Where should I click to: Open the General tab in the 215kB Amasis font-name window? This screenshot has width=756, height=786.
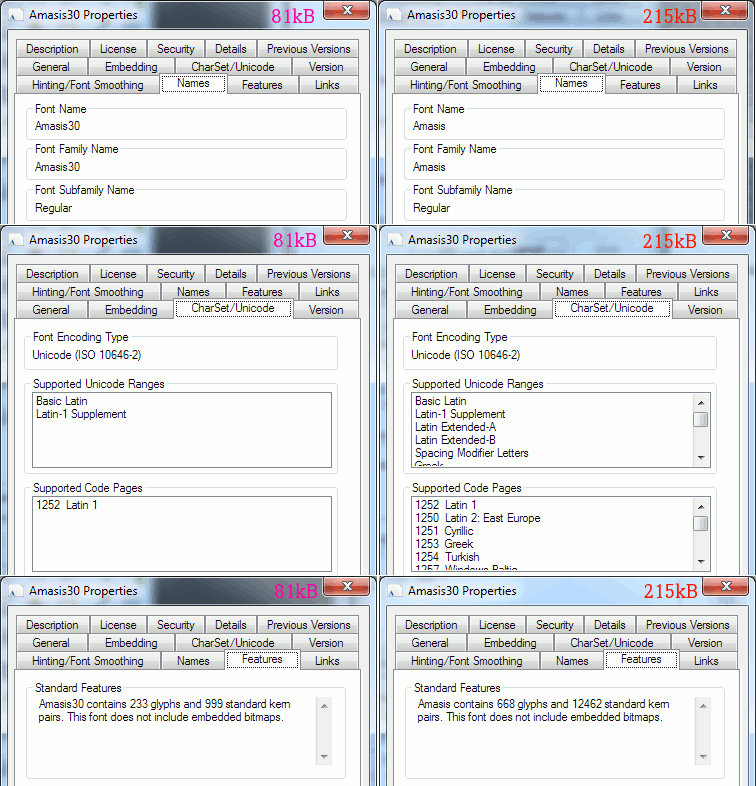click(x=429, y=67)
